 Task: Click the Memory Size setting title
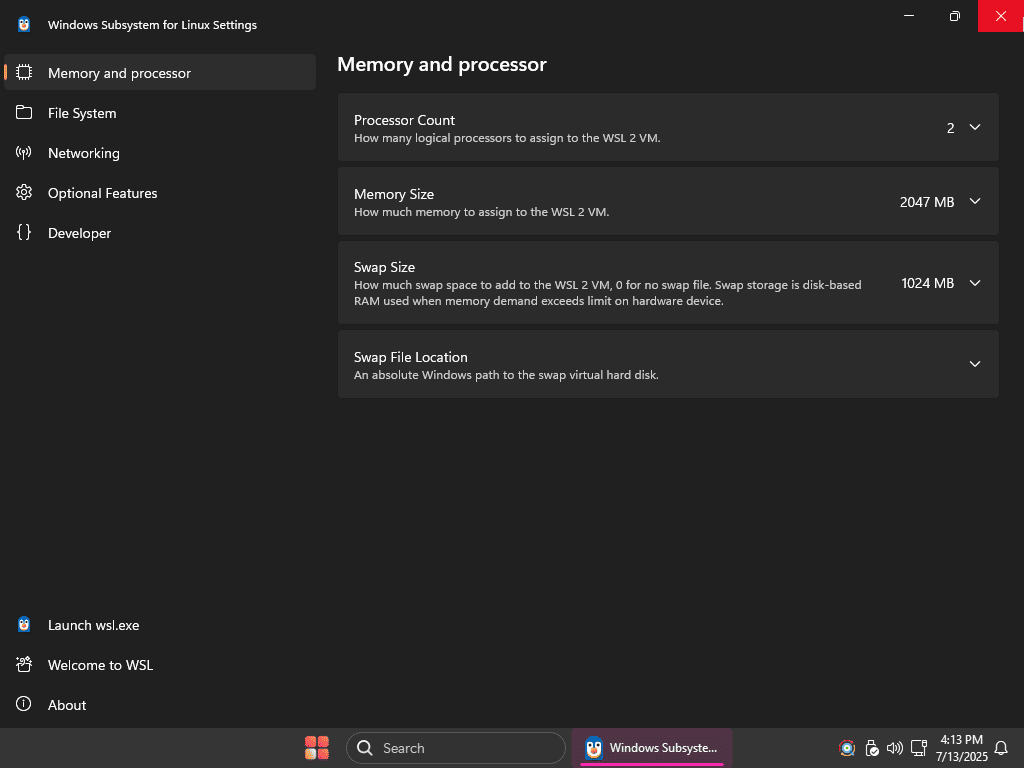tap(394, 194)
